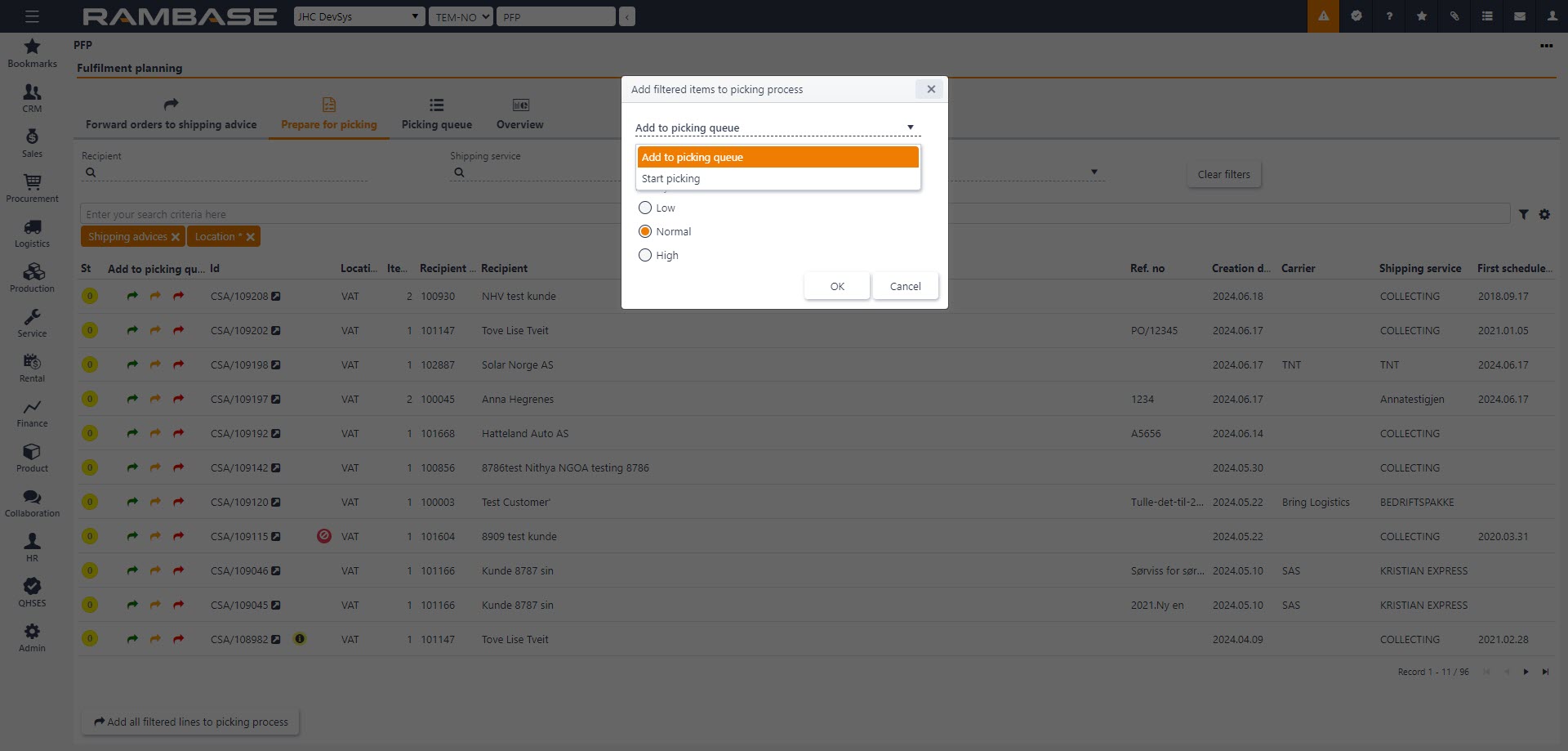
Task: Click the Clear filters button
Action: pos(1223,174)
